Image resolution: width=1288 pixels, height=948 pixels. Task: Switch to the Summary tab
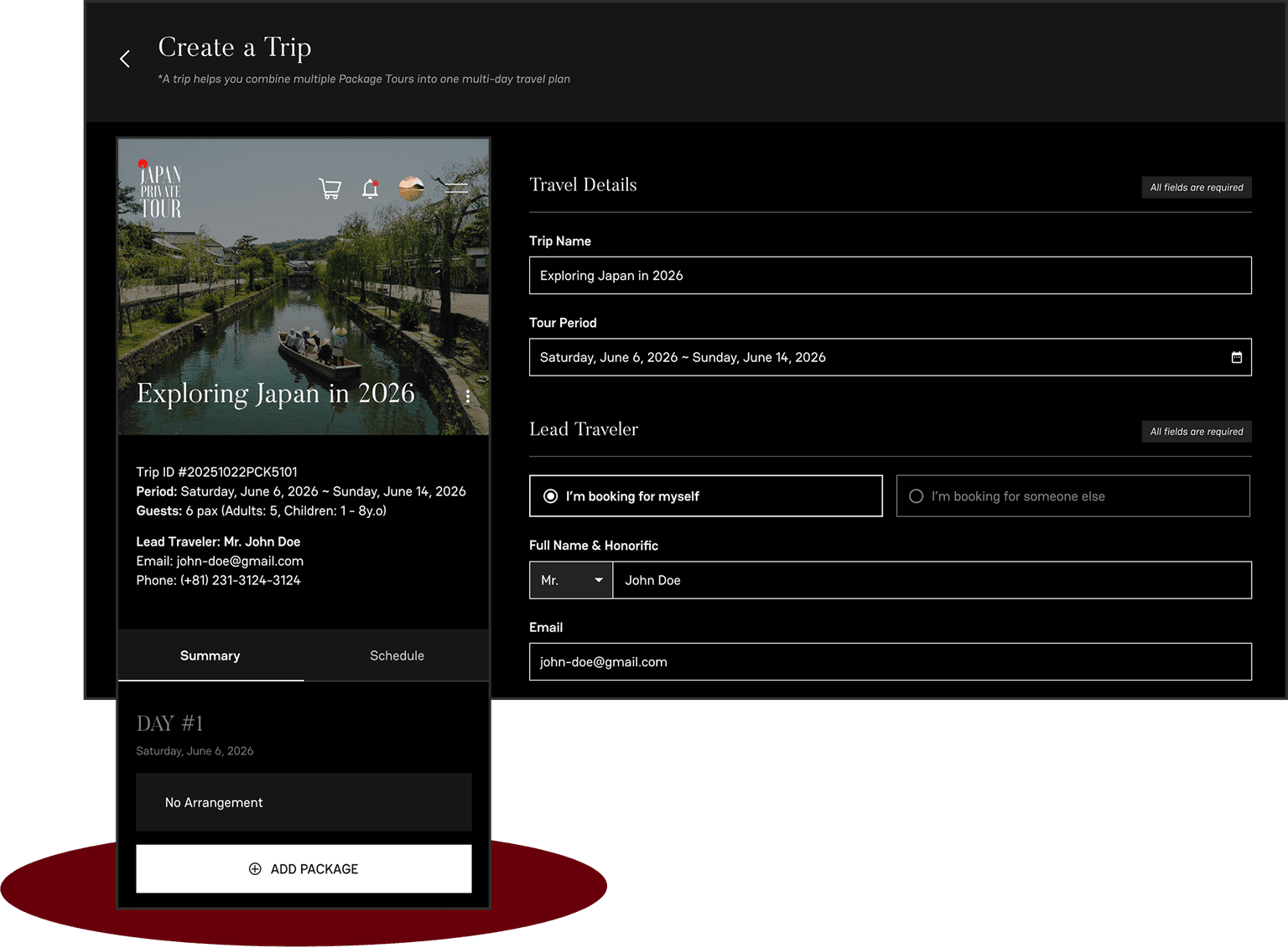click(x=210, y=655)
